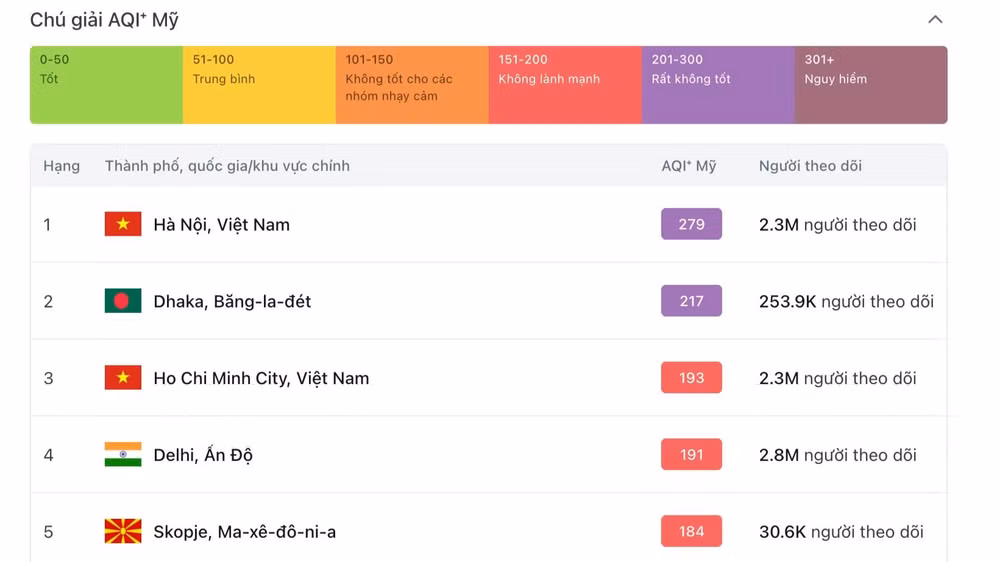Click the Vietnam flag beside Hà Nội
Image resolution: width=1000 pixels, height=562 pixels.
123,224
